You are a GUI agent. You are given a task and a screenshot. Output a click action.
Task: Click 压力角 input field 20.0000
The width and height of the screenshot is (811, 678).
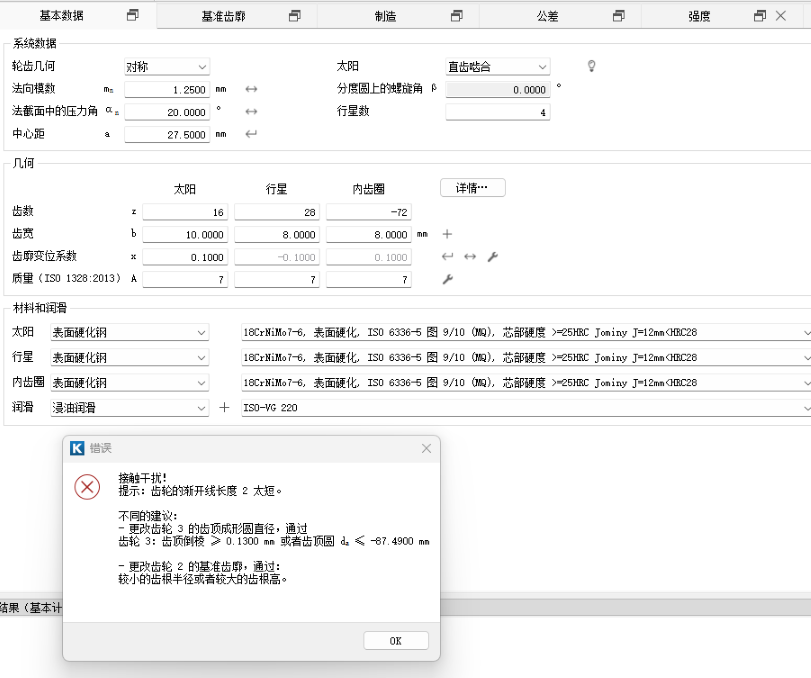pos(167,112)
